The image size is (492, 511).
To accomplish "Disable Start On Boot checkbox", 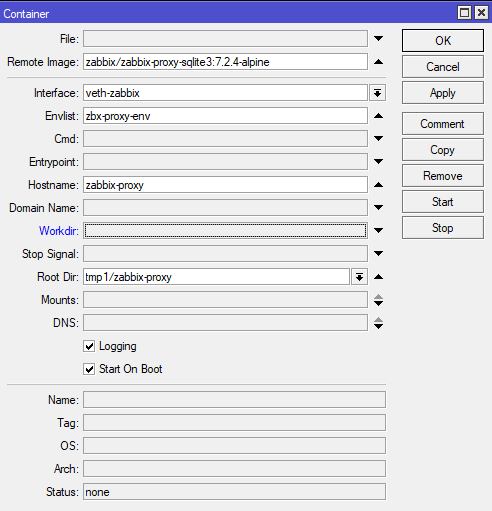I will click(x=89, y=369).
